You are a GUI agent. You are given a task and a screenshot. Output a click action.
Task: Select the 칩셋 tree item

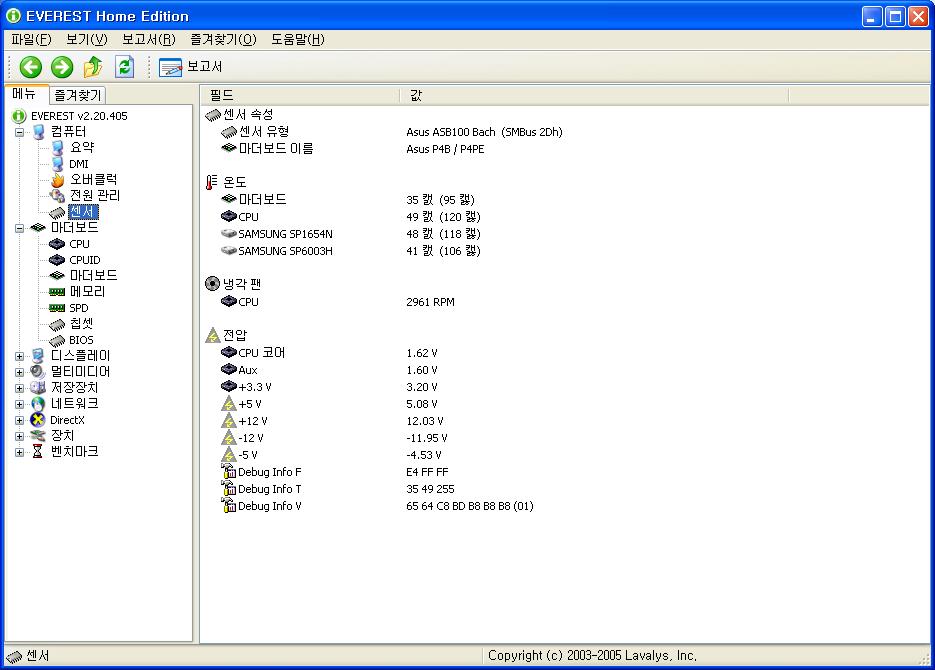click(x=81, y=324)
